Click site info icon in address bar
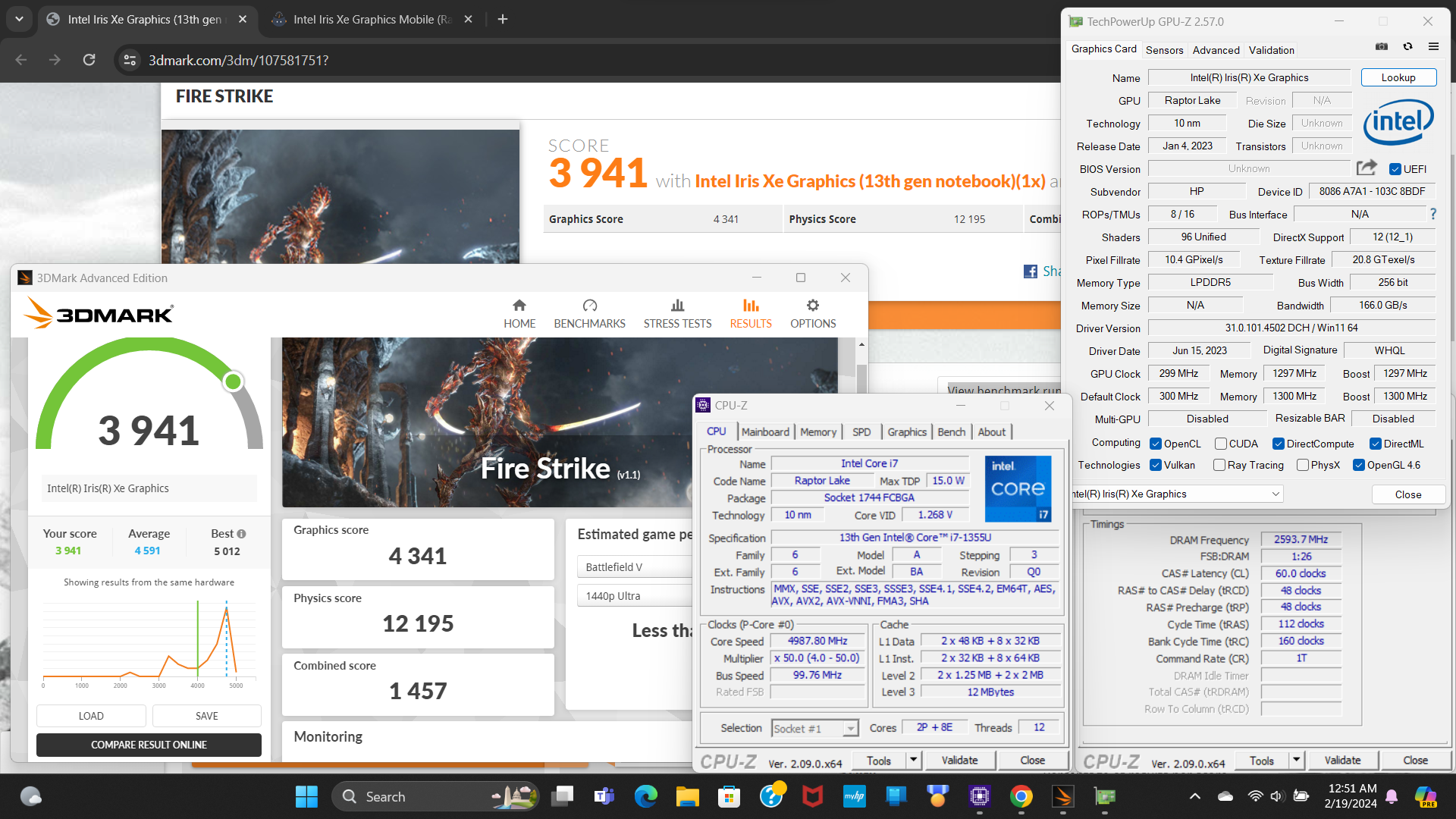Viewport: 1456px width, 819px height. coord(130,60)
